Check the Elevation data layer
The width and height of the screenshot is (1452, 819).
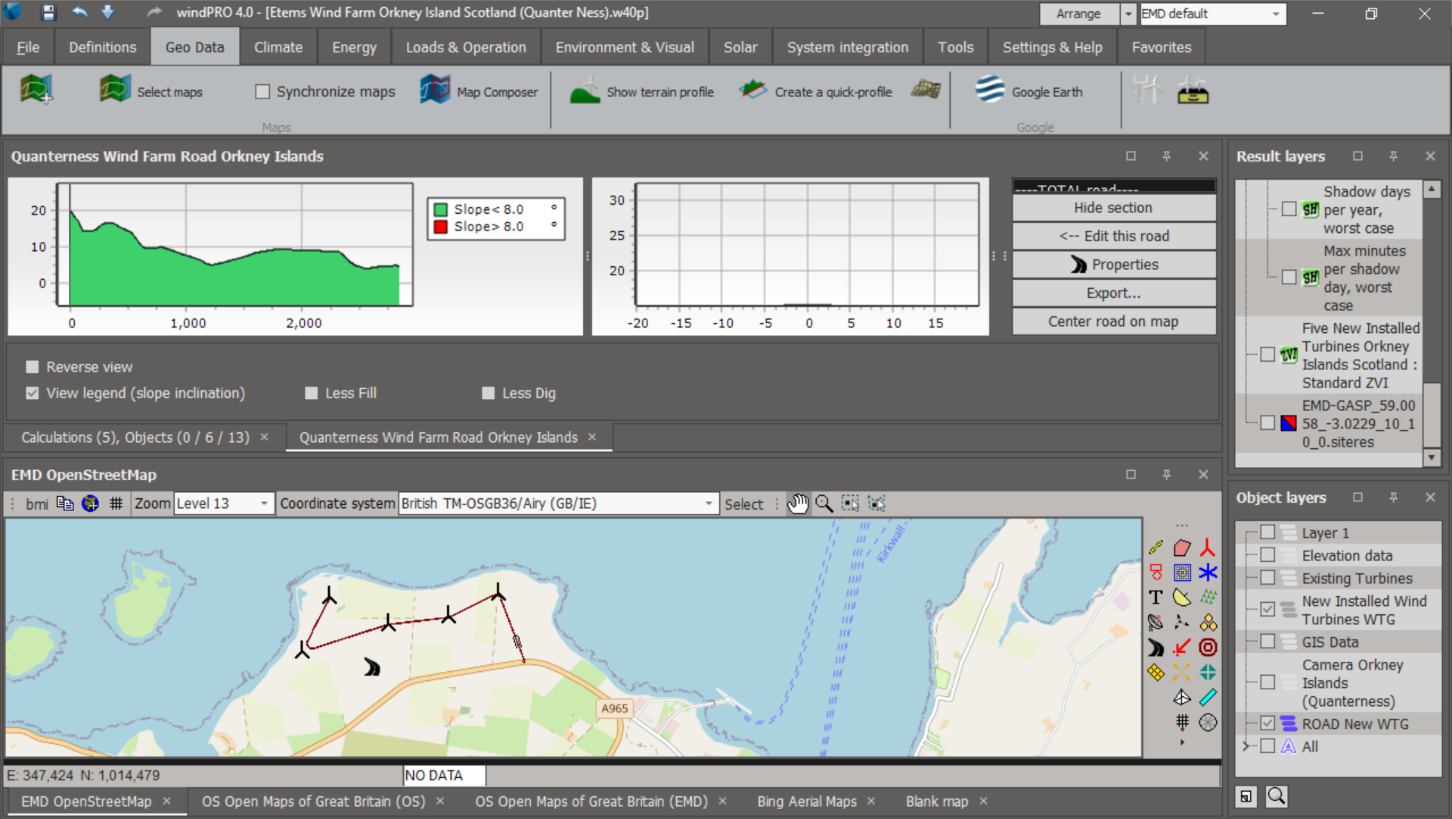1268,555
